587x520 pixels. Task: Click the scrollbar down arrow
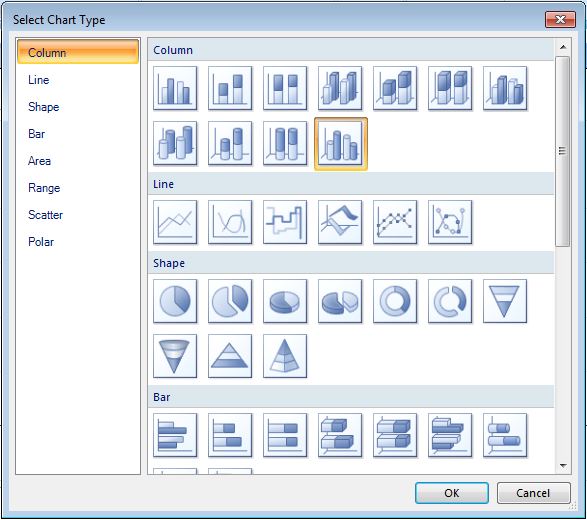(563, 466)
